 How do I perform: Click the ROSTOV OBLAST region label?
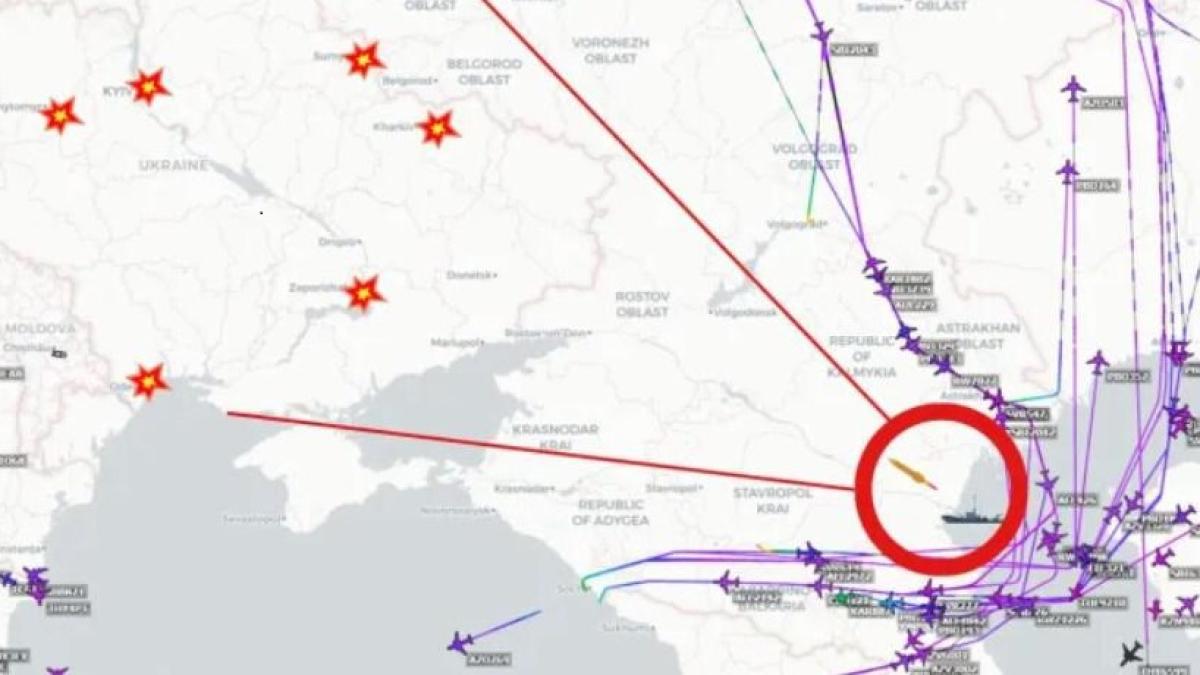click(642, 304)
